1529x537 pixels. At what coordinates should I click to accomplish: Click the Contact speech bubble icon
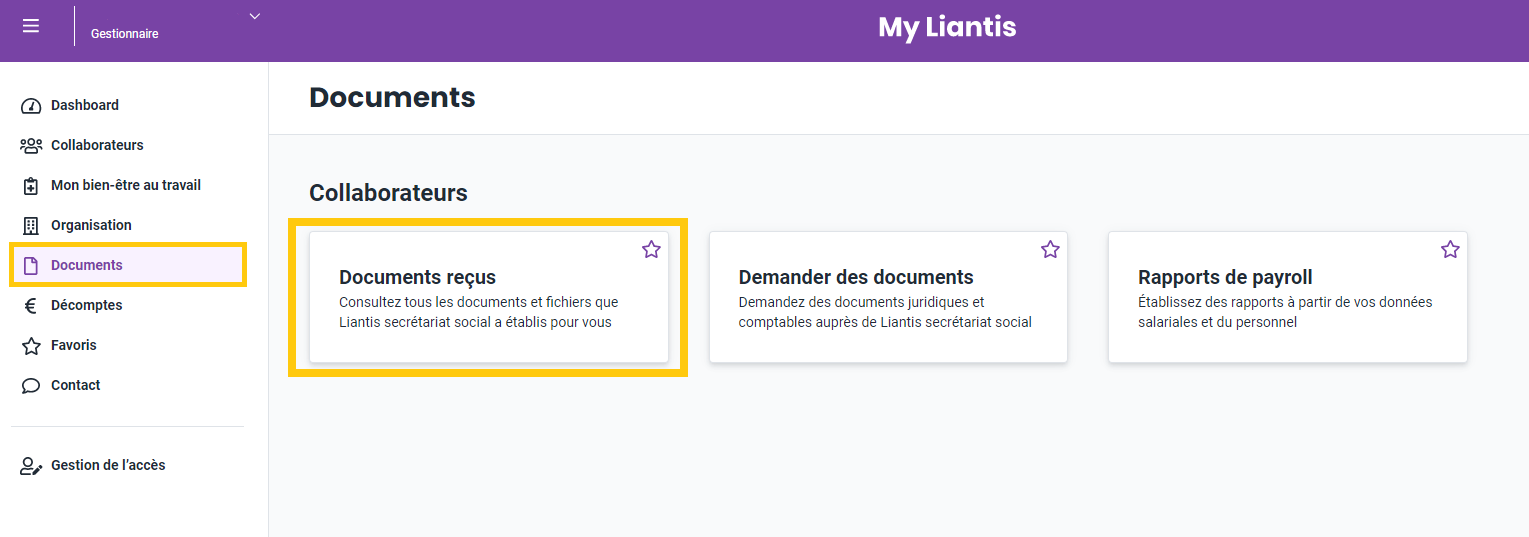tap(31, 385)
